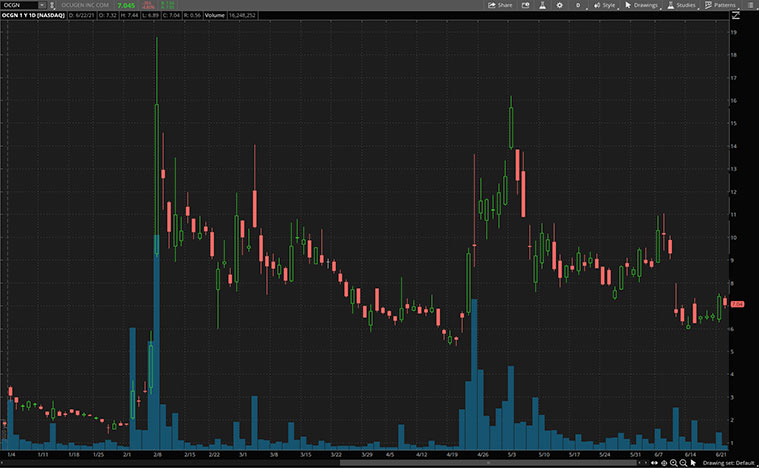Viewport: 759px width, 468px height.
Task: Open Drawing set: Default selector
Action: (727, 463)
